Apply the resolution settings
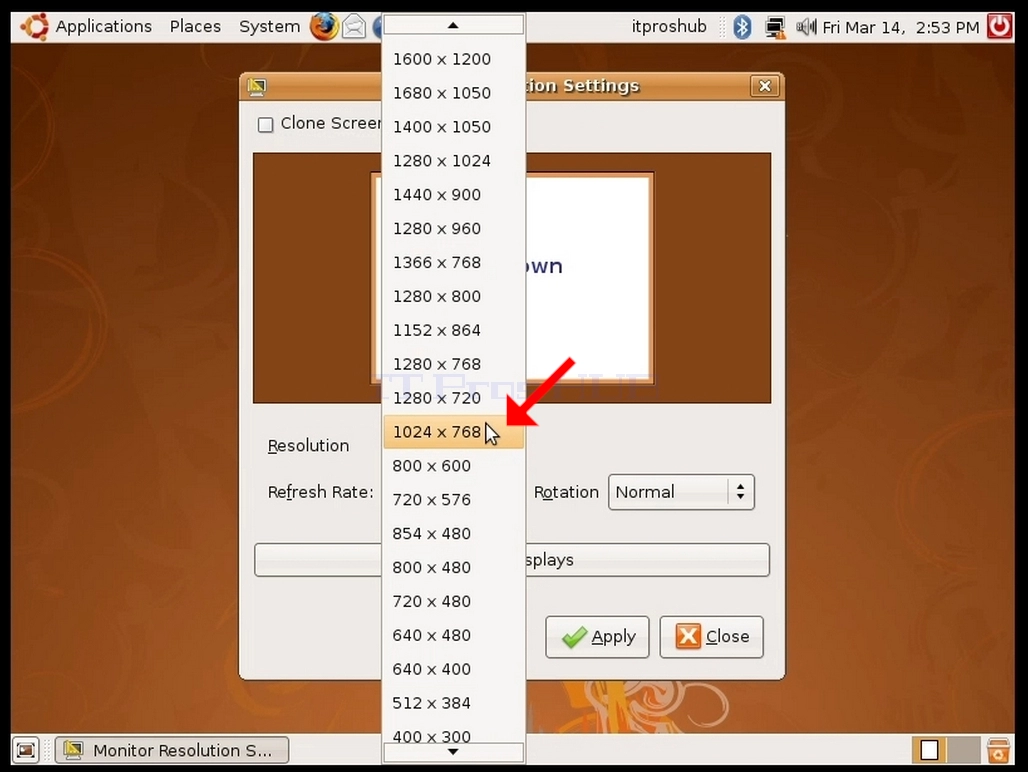 597,636
